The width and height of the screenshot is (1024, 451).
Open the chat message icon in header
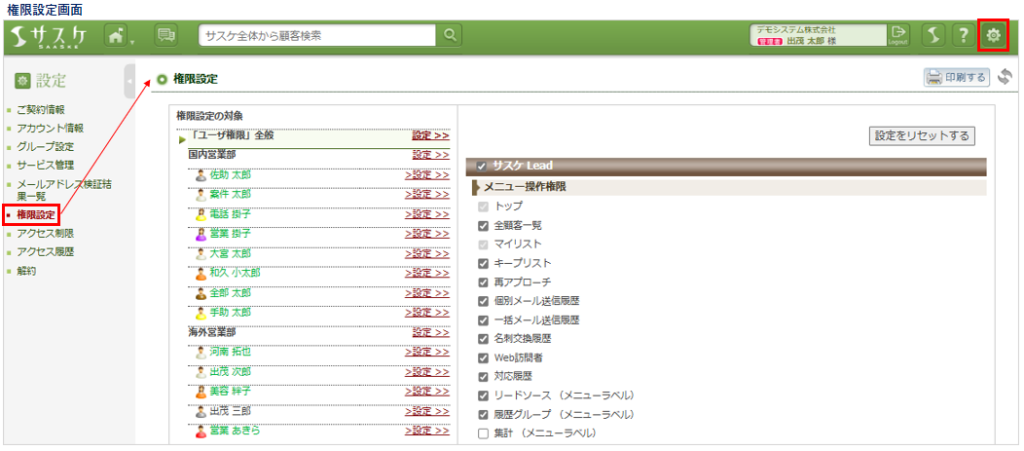point(166,35)
